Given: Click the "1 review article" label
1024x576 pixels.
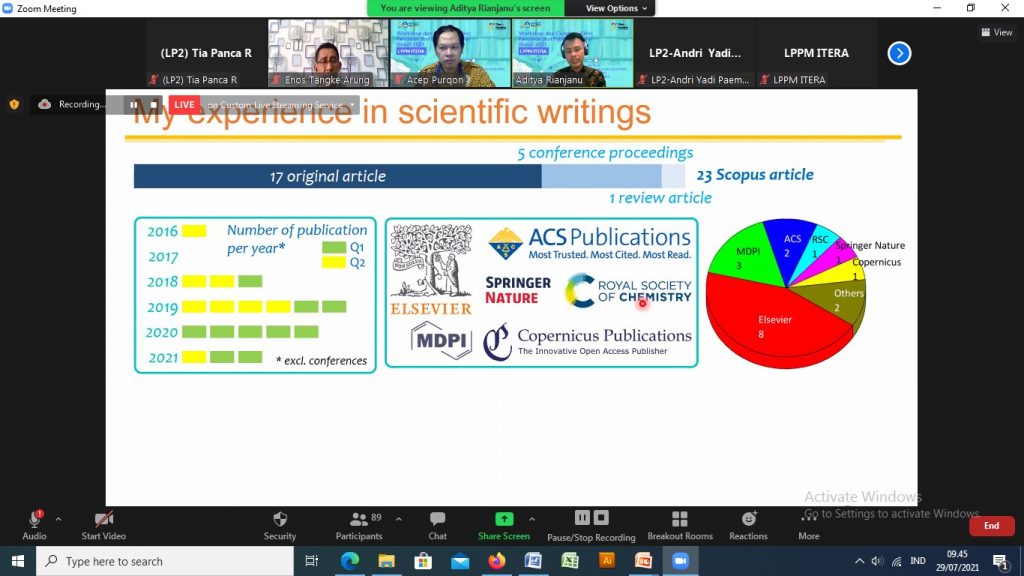Looking at the screenshot, I should [x=660, y=198].
